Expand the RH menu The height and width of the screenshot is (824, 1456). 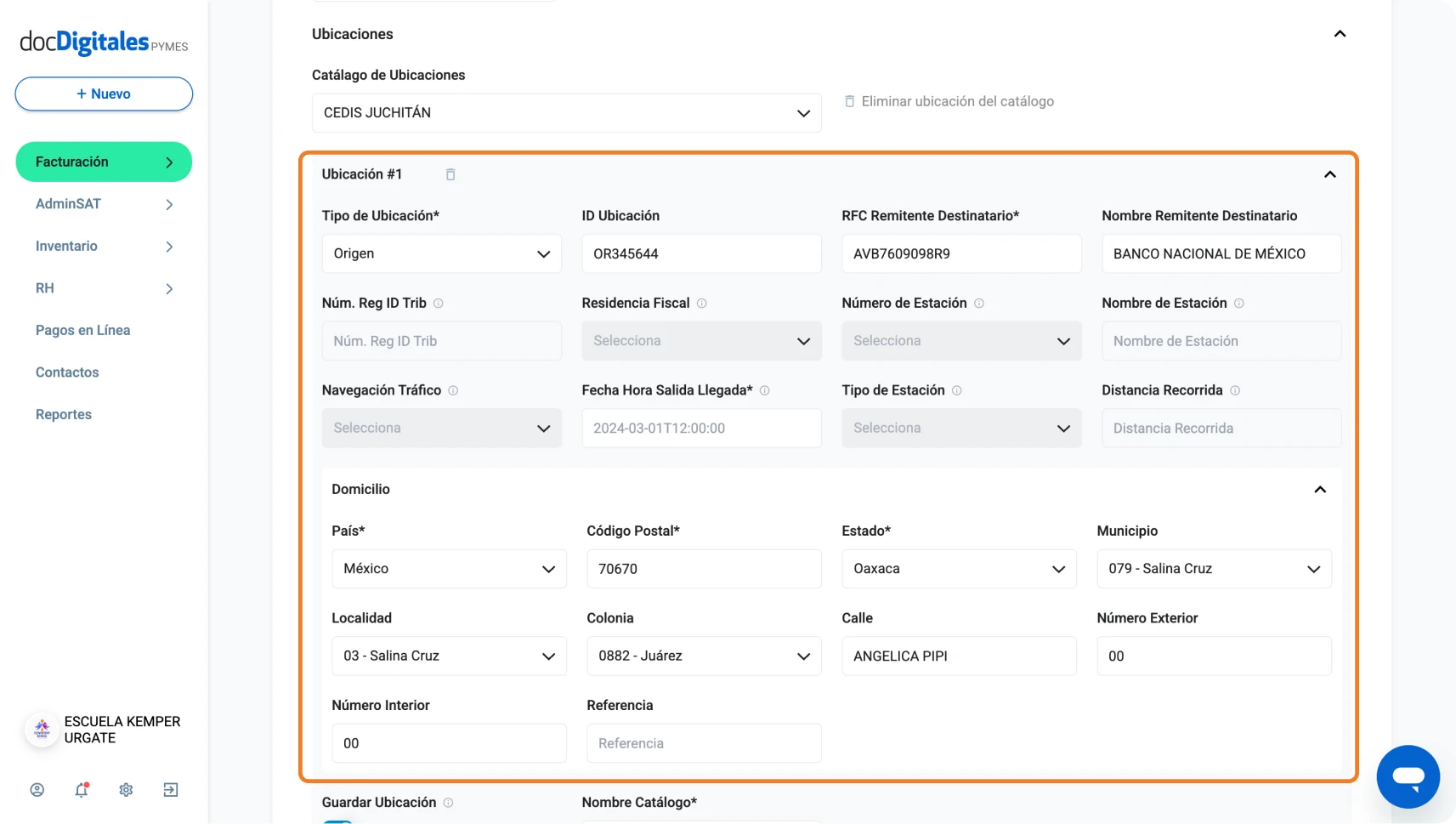pos(104,288)
